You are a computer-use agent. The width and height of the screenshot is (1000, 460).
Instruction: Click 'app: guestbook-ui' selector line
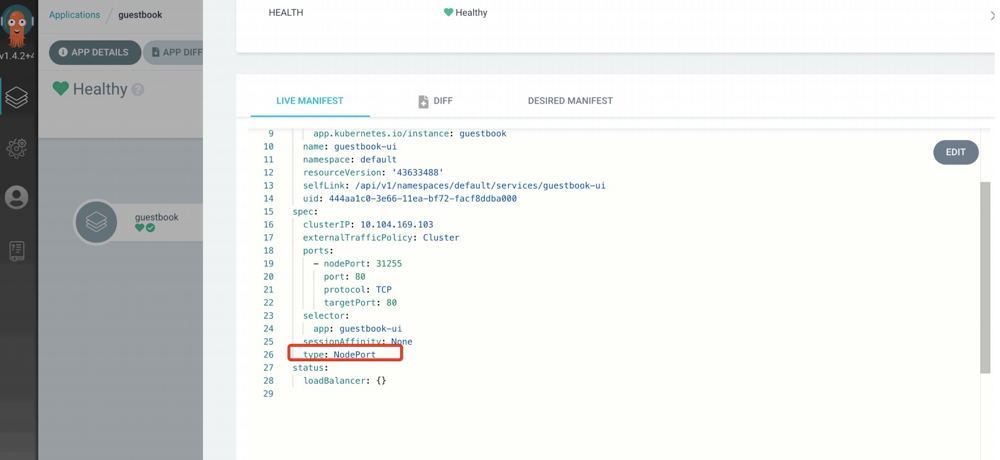coord(357,329)
